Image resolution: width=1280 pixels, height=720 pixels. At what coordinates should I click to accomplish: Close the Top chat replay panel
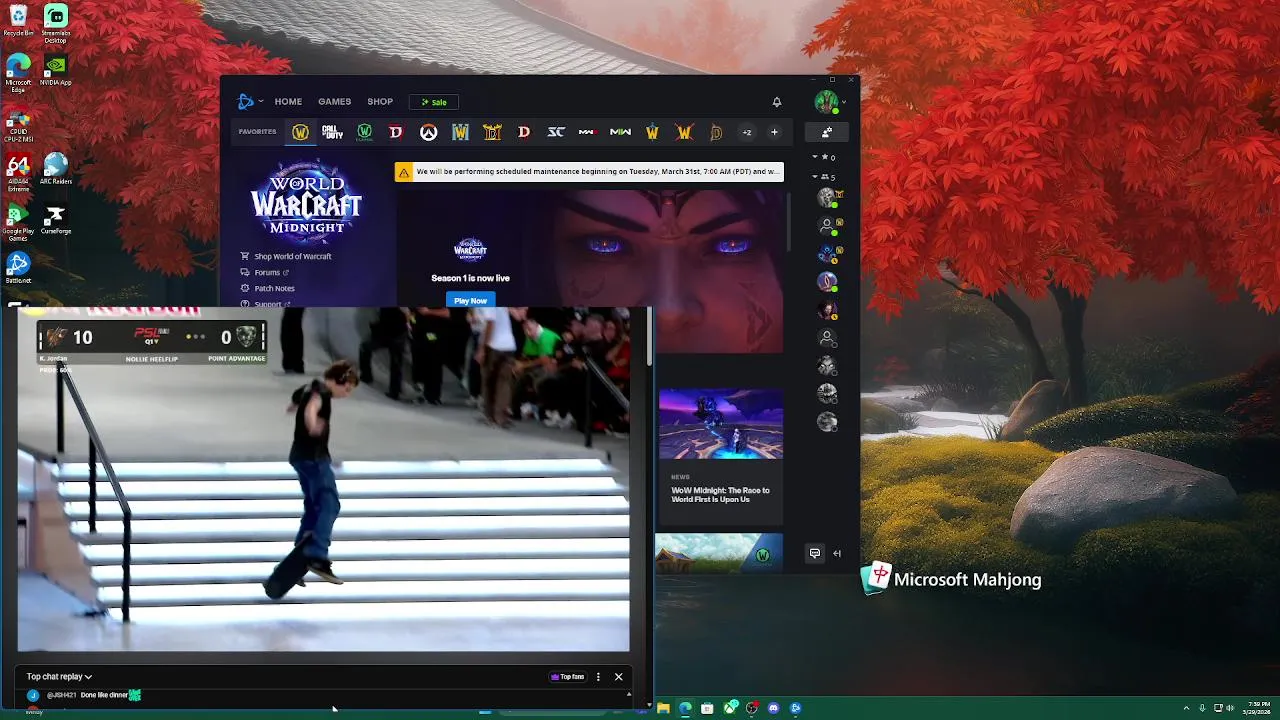pyautogui.click(x=618, y=677)
